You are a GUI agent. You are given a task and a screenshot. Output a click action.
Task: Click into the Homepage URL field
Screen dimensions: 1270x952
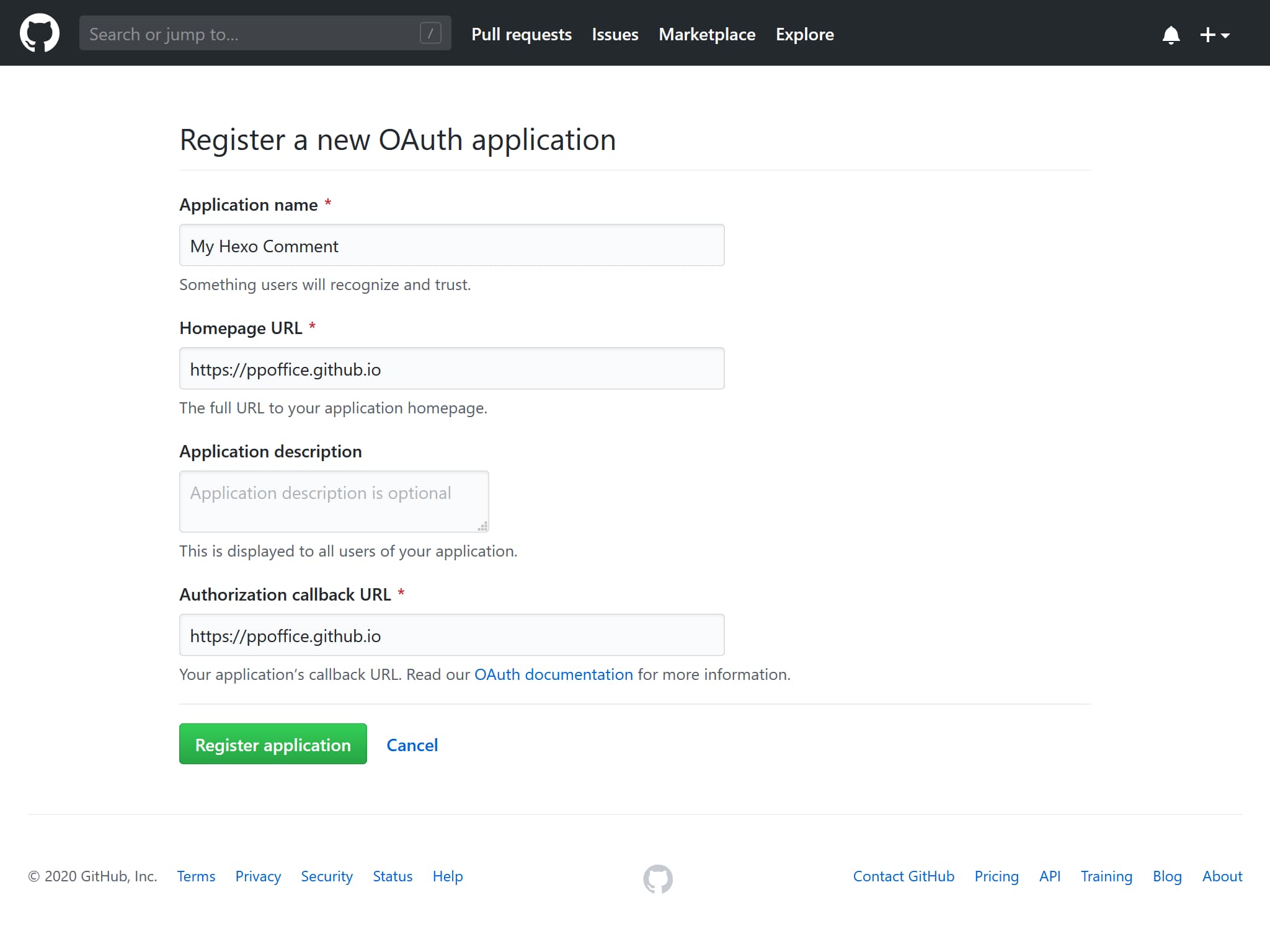(x=451, y=369)
